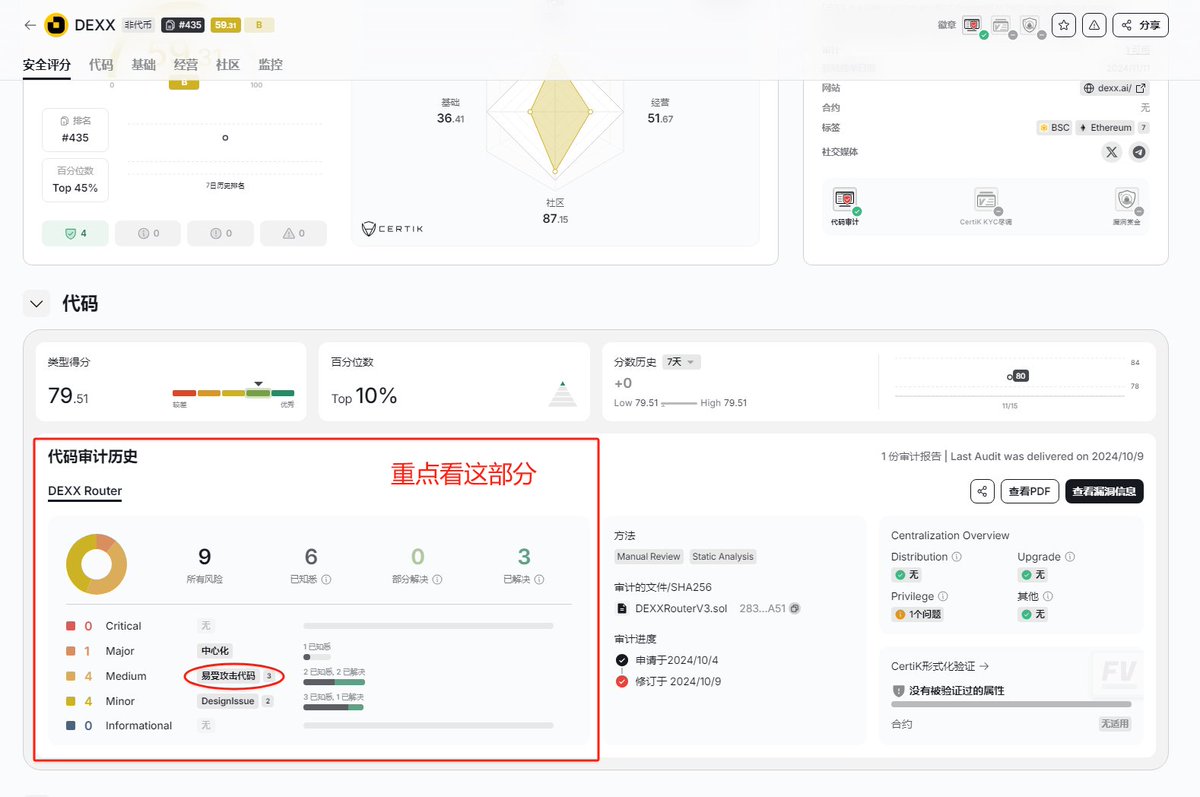Screen dimensions: 1200x797
Task: Switch to the 监控 tab
Action: [x=270, y=65]
